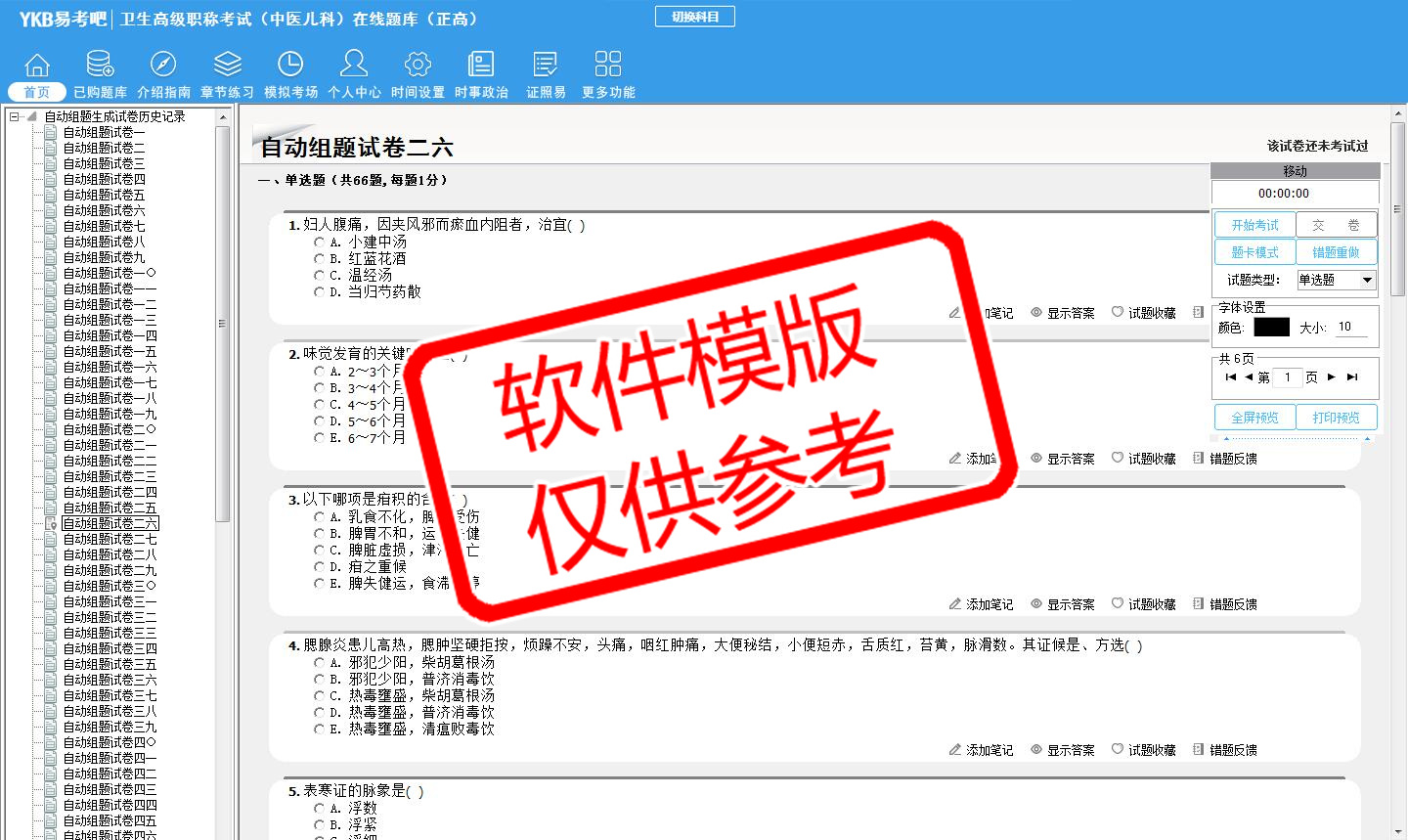Click the 开始考试 button
The image size is (1408, 840).
point(1254,225)
